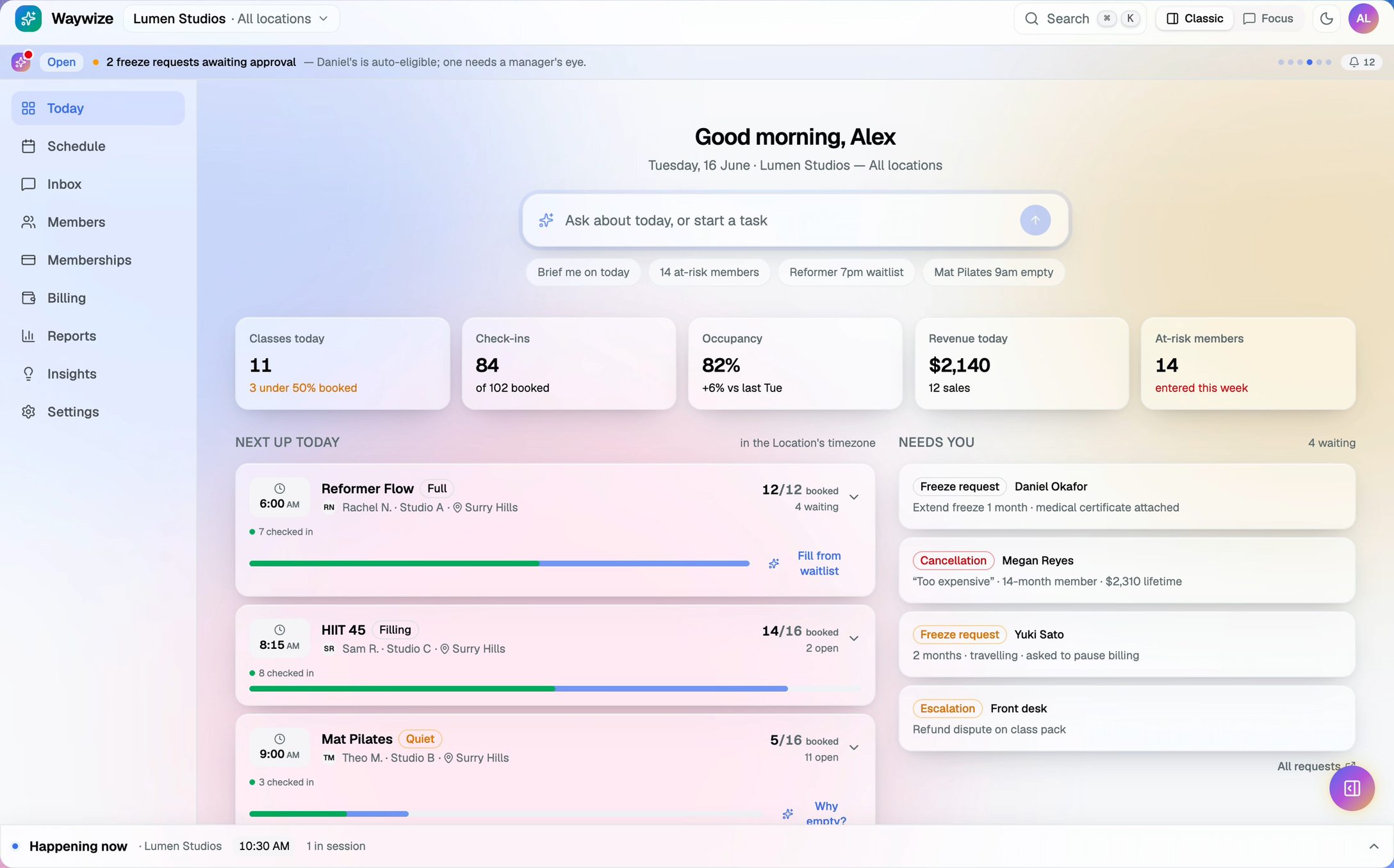Switch to Classic view mode
This screenshot has height=868, width=1394.
point(1195,19)
